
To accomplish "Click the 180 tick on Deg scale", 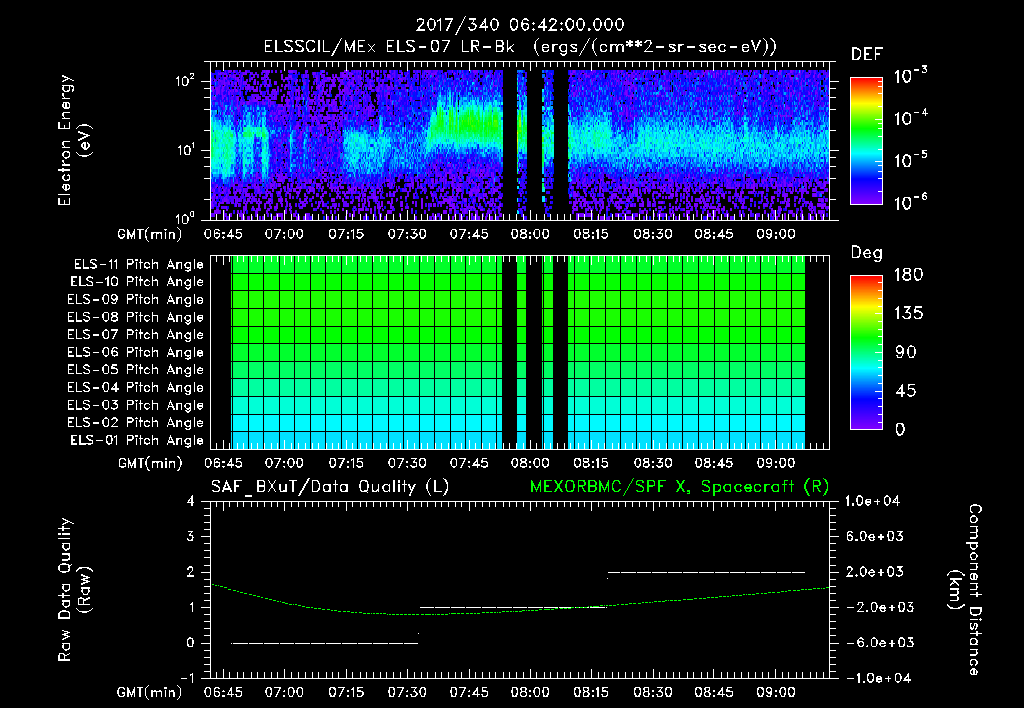I will [908, 275].
